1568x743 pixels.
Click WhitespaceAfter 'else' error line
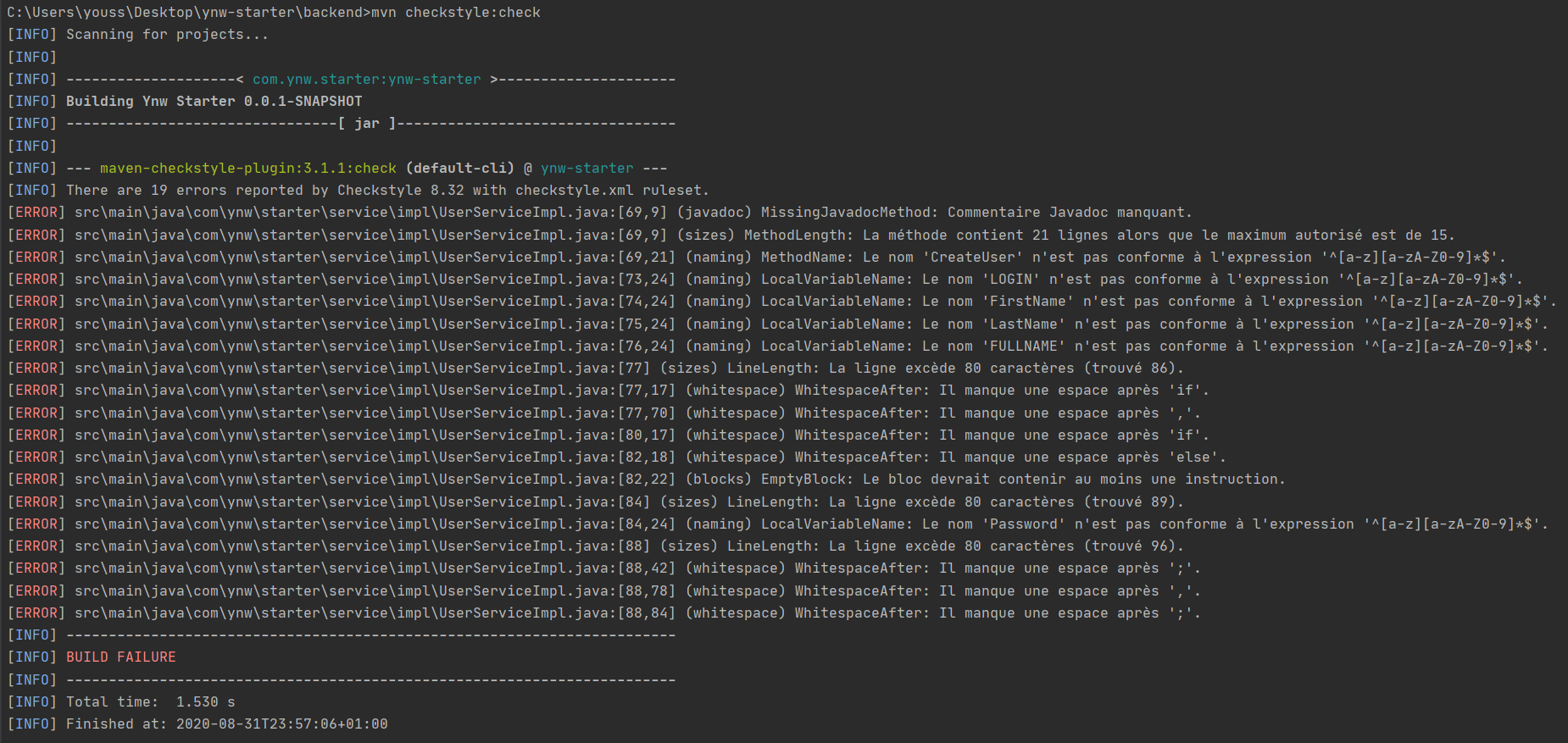(x=617, y=457)
